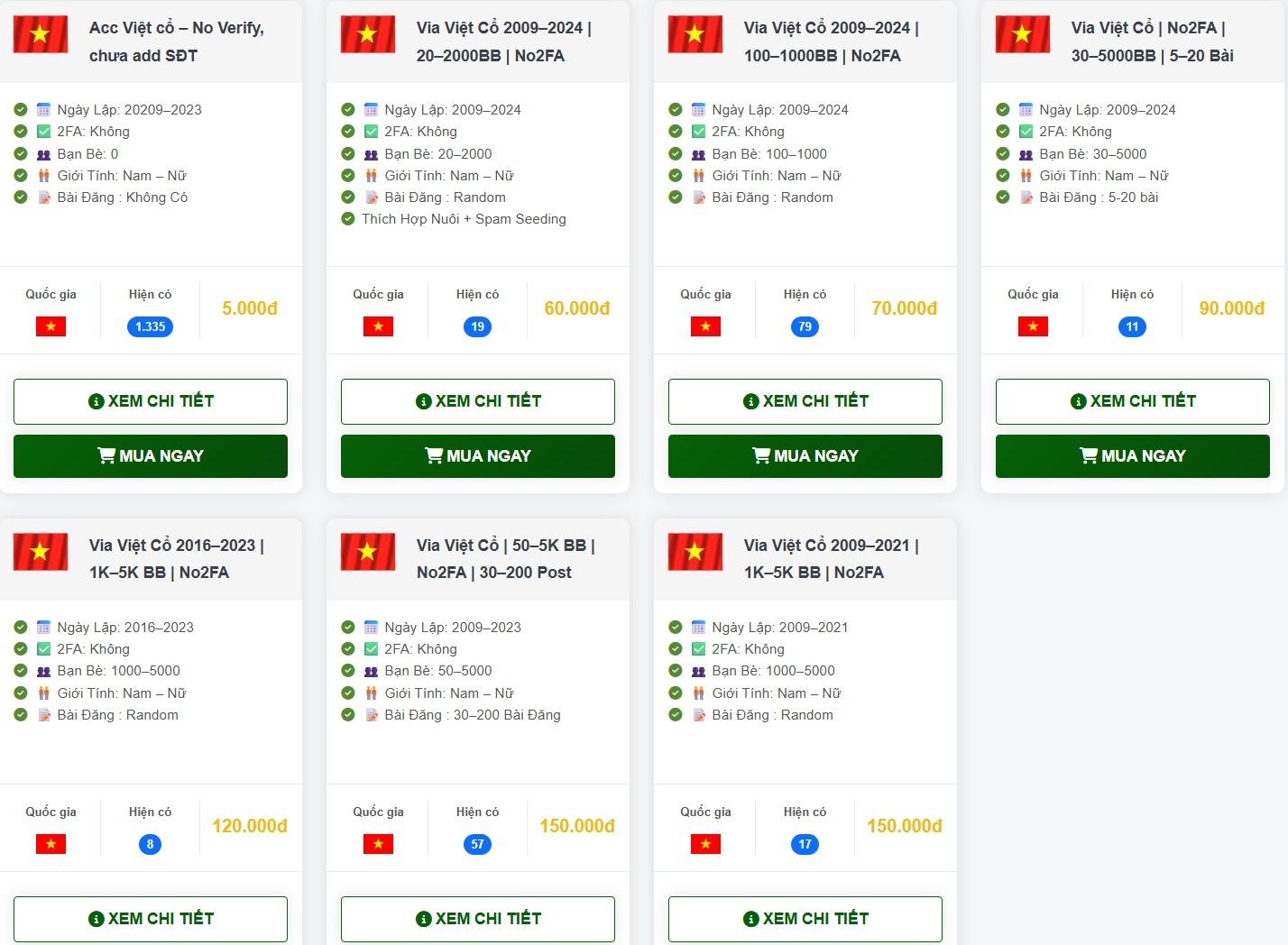The image size is (1288, 945).
Task: Click the 2FA checkbox icon on the 5.000đ card
Action: pyautogui.click(x=43, y=132)
